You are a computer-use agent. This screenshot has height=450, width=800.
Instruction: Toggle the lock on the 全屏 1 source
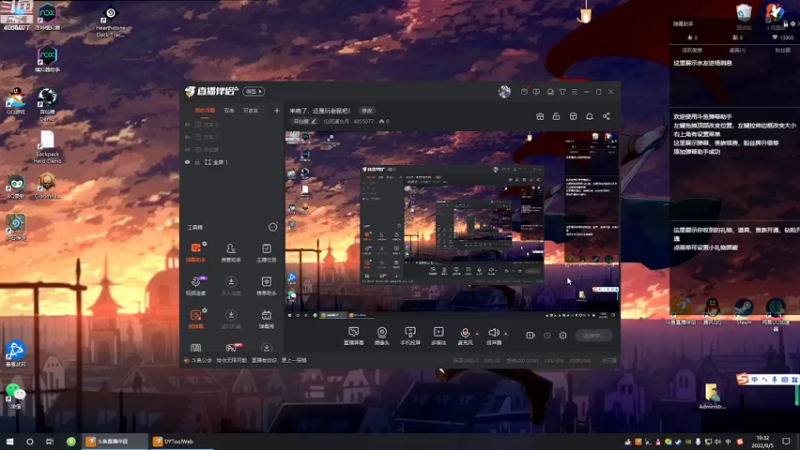(x=197, y=162)
